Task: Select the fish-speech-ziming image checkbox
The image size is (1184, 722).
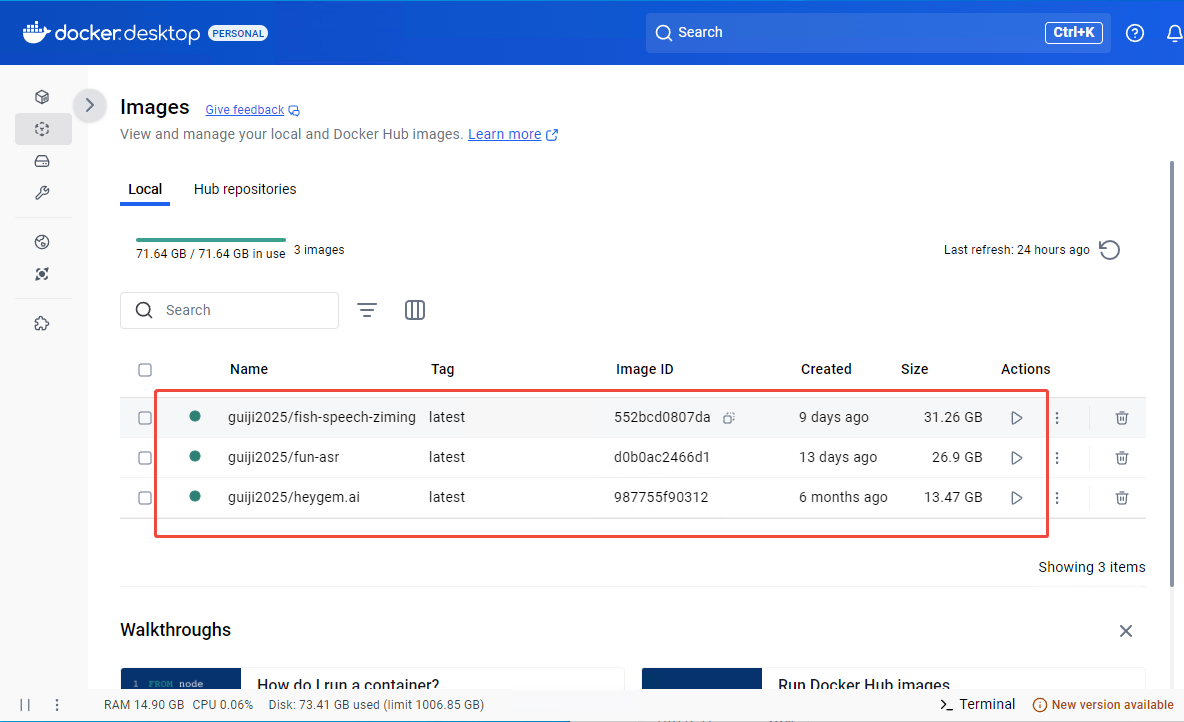Action: tap(145, 418)
